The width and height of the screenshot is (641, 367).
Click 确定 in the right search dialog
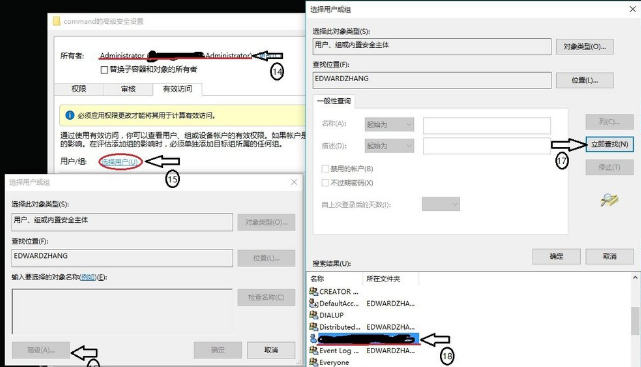(556, 256)
